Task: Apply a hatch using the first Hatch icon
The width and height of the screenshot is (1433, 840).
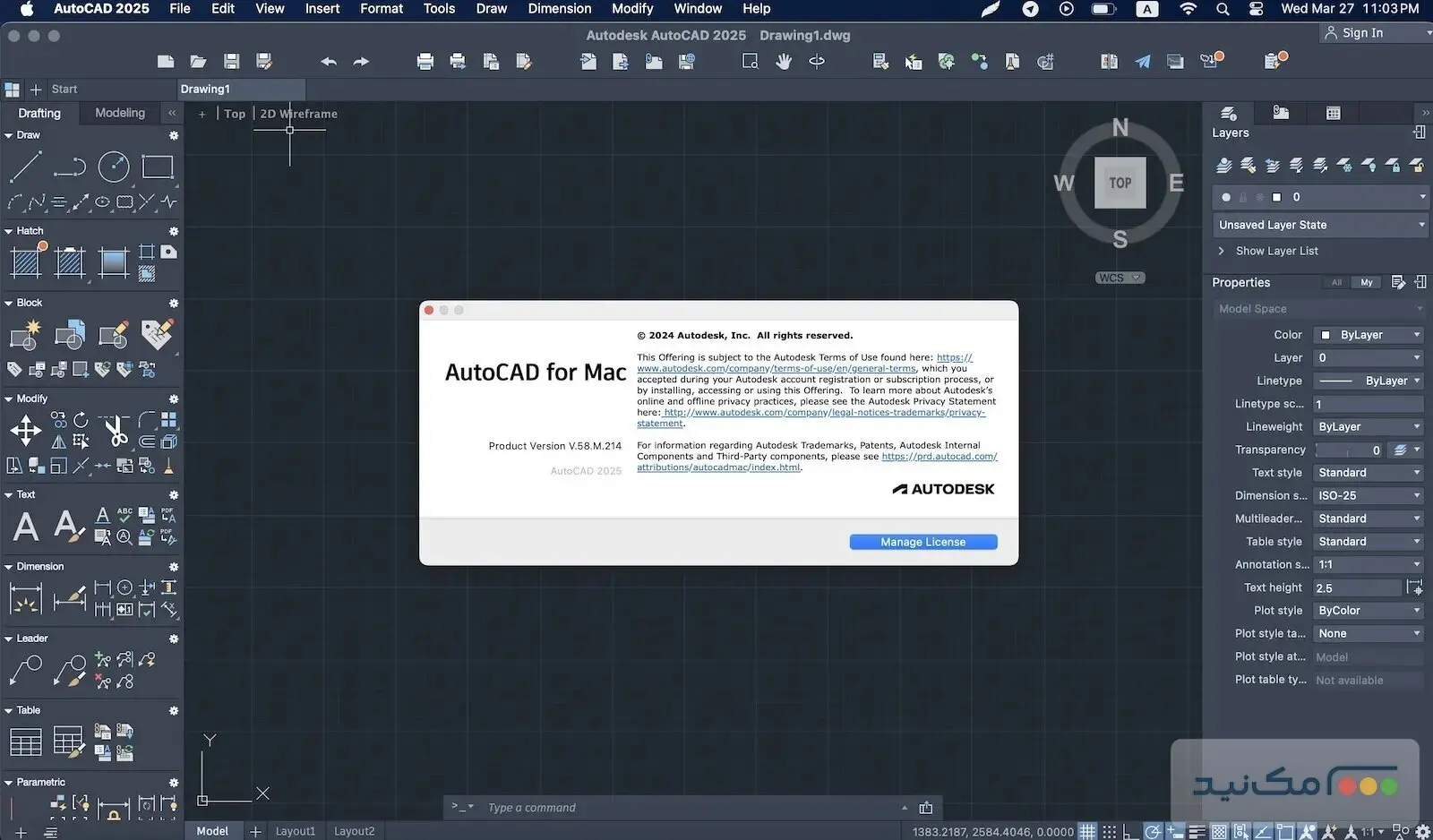Action: pyautogui.click(x=26, y=261)
